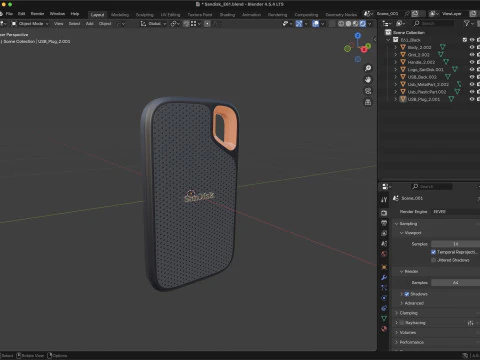Screen dimensions: 480x360
Task: Open the viewport Select menu
Action: [74, 24]
